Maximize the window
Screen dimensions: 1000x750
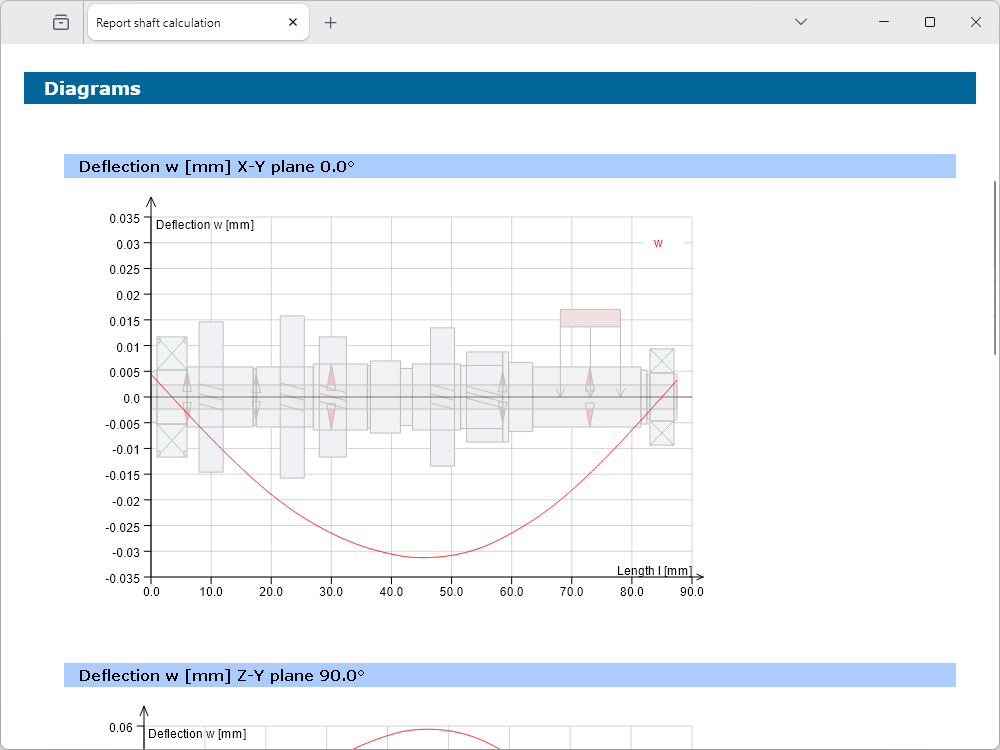930,22
